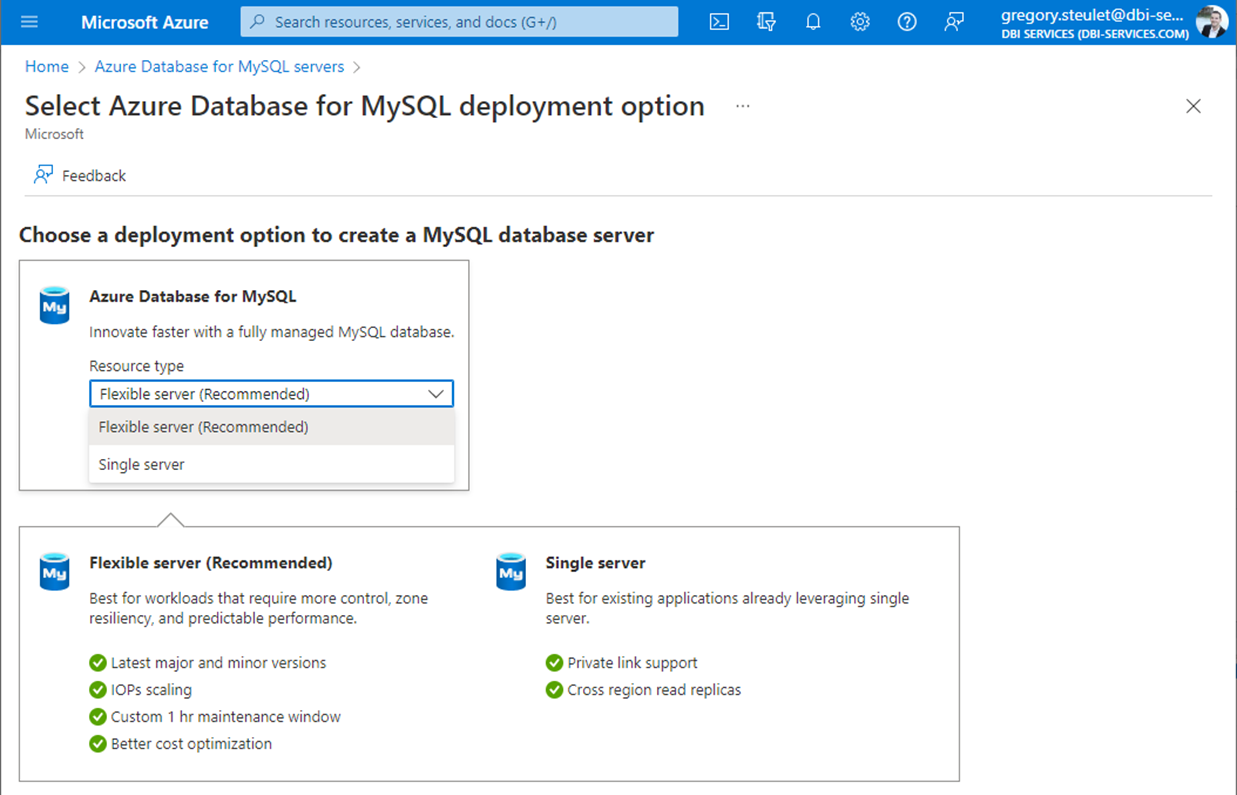Open the portal hamburger menu
This screenshot has height=795, width=1237.
[x=29, y=22]
